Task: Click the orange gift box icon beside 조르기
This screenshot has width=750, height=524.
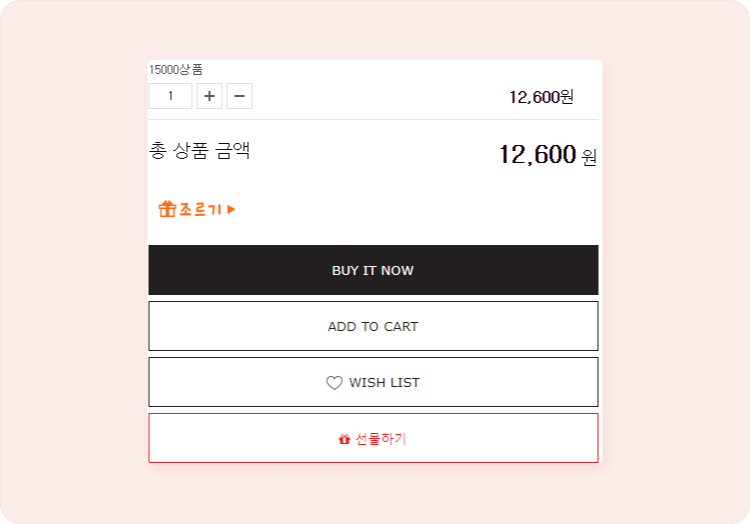Action: click(x=167, y=209)
